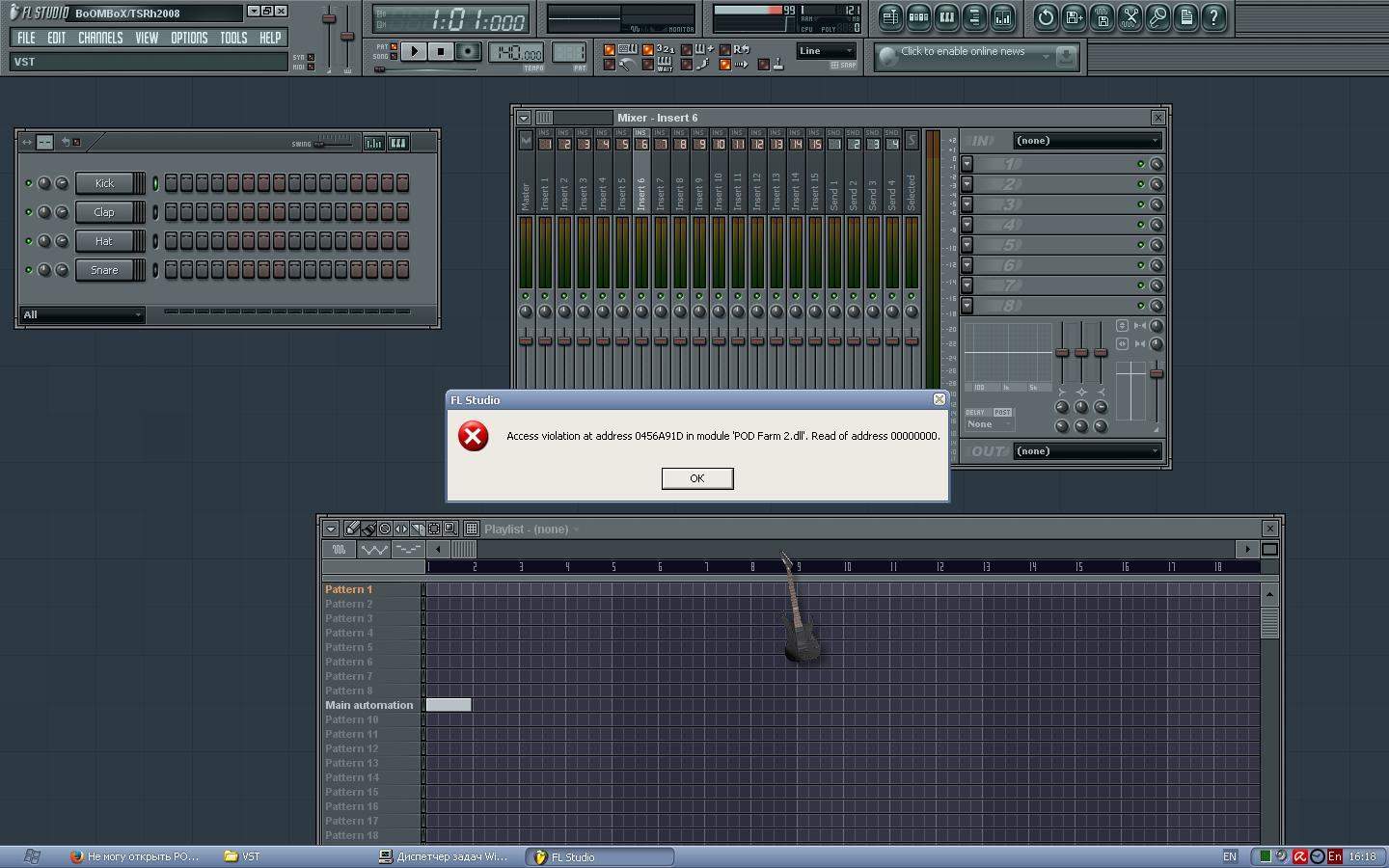Click the swing slider in step sequencer

pyautogui.click(x=333, y=143)
